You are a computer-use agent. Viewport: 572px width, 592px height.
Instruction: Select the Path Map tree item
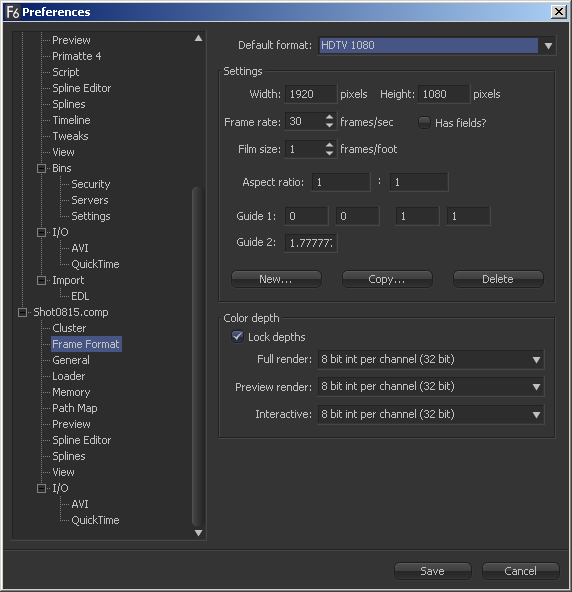[x=75, y=408]
